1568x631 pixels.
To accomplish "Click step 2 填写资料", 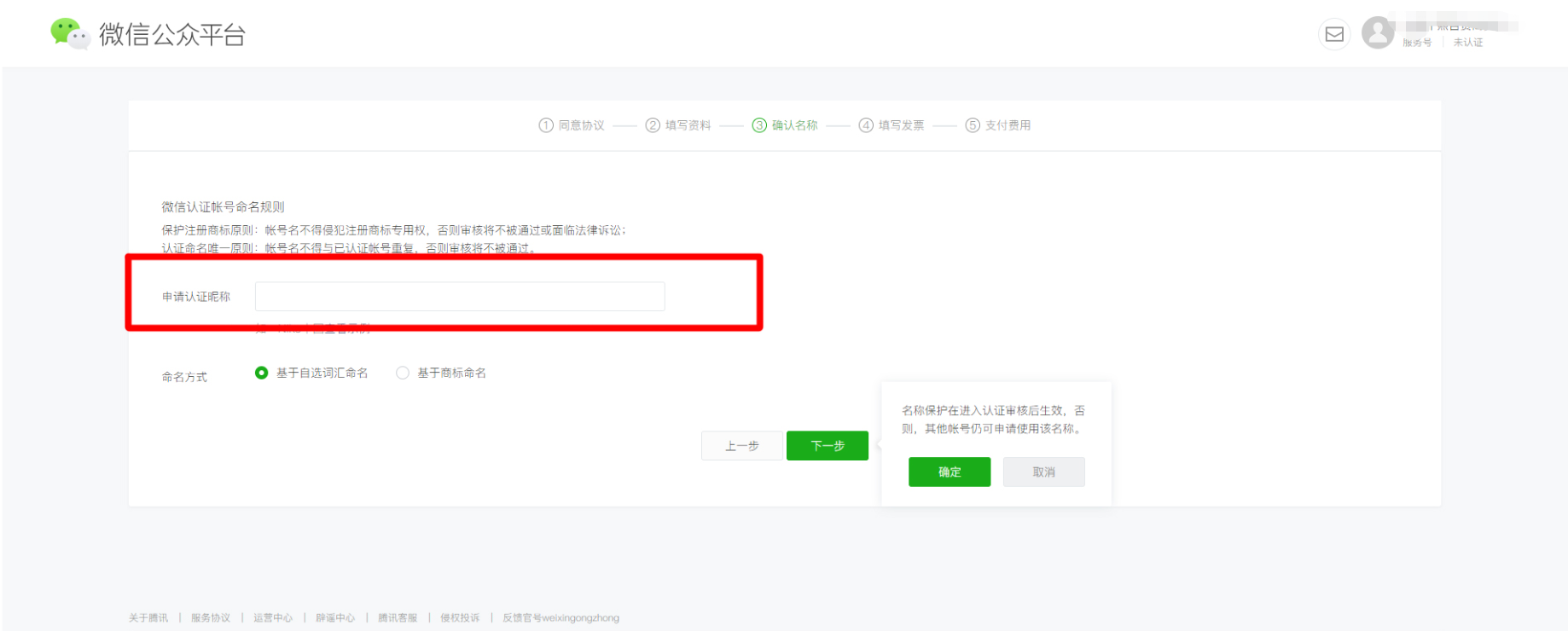I will (x=678, y=125).
